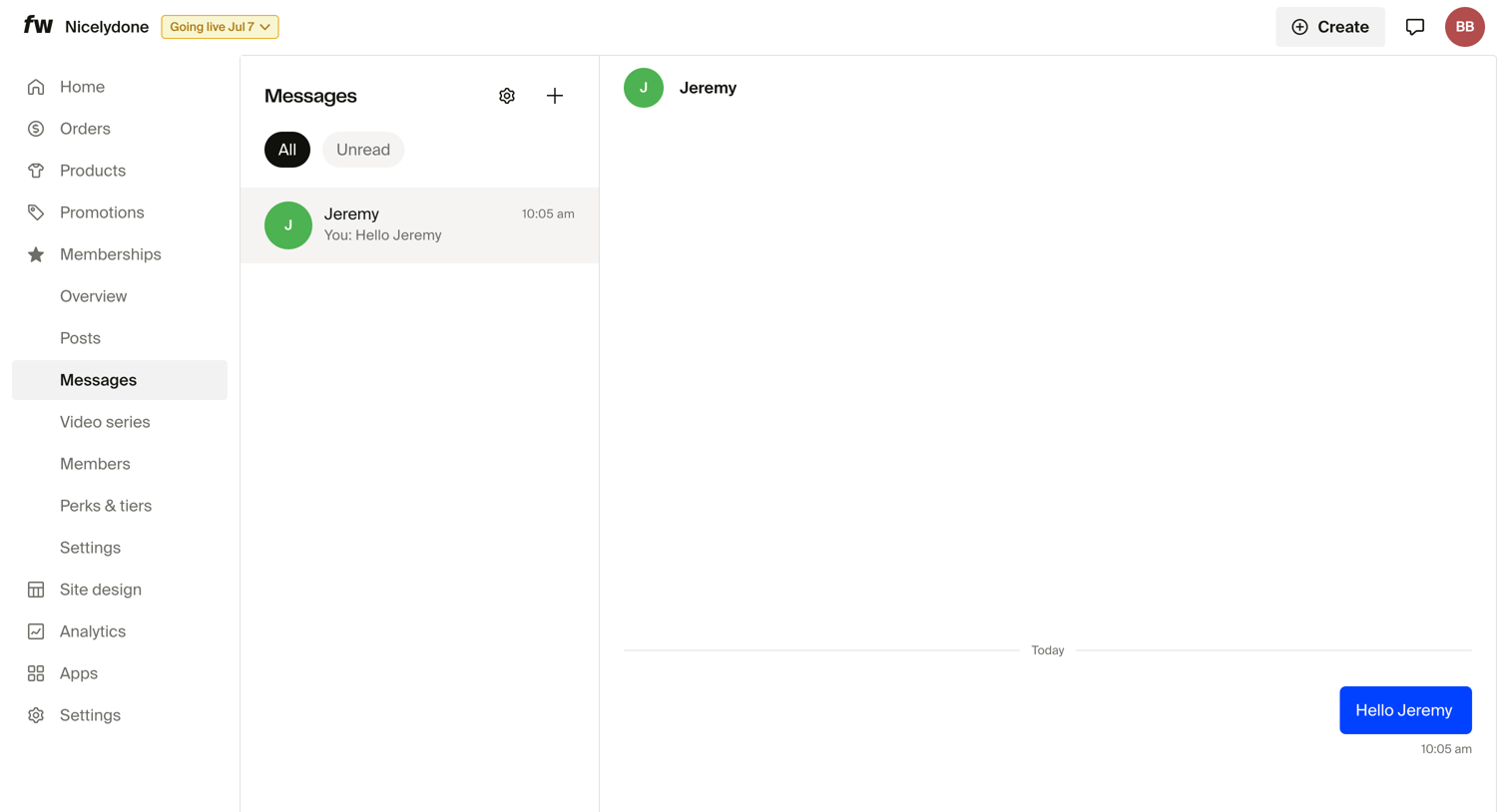1509x812 pixels.
Task: Click the 10:05 am timestamp under message bubble
Action: (1446, 749)
